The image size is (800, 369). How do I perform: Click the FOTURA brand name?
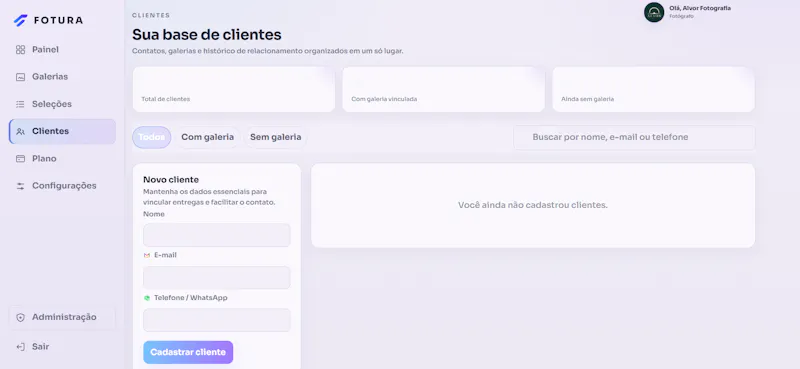(x=58, y=20)
